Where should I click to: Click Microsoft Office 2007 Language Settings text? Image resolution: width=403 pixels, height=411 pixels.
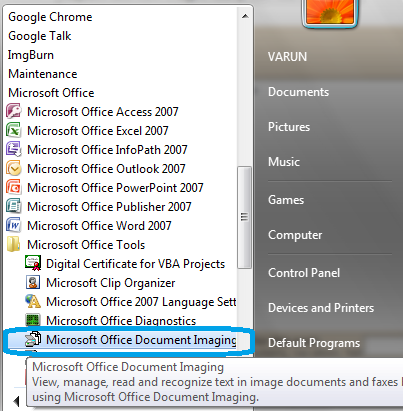141,302
